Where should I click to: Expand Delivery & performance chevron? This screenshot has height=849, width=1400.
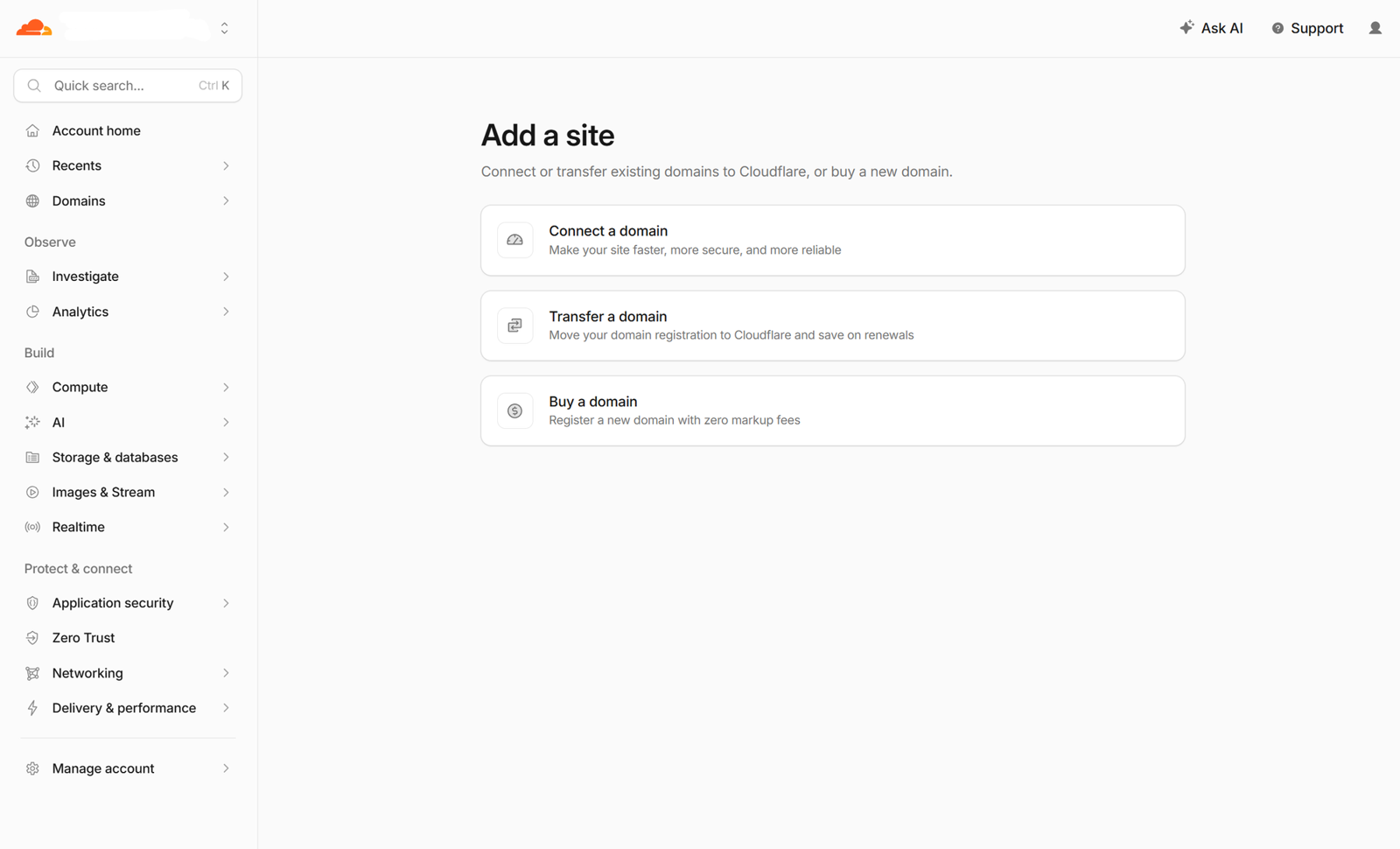pyautogui.click(x=226, y=708)
